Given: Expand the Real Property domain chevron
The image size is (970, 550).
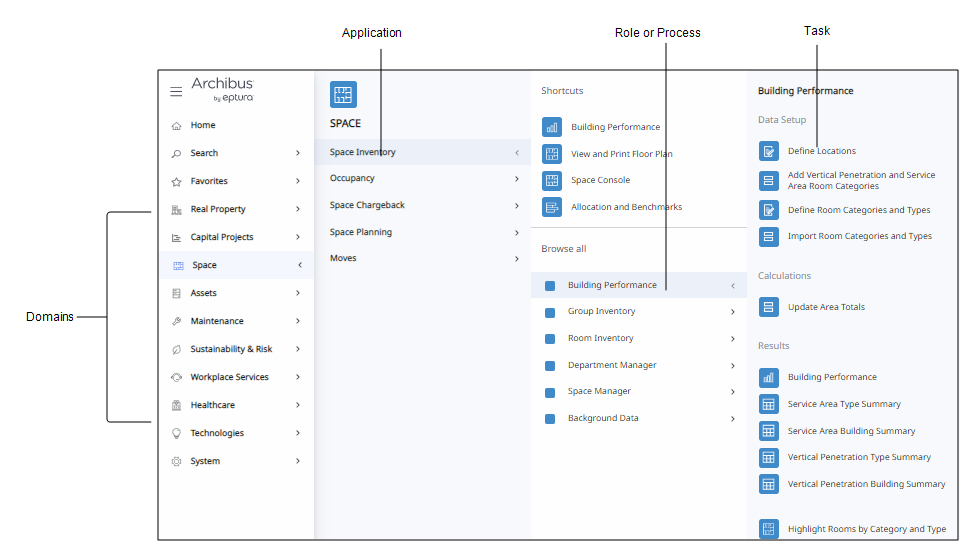Looking at the screenshot, I should pos(298,210).
